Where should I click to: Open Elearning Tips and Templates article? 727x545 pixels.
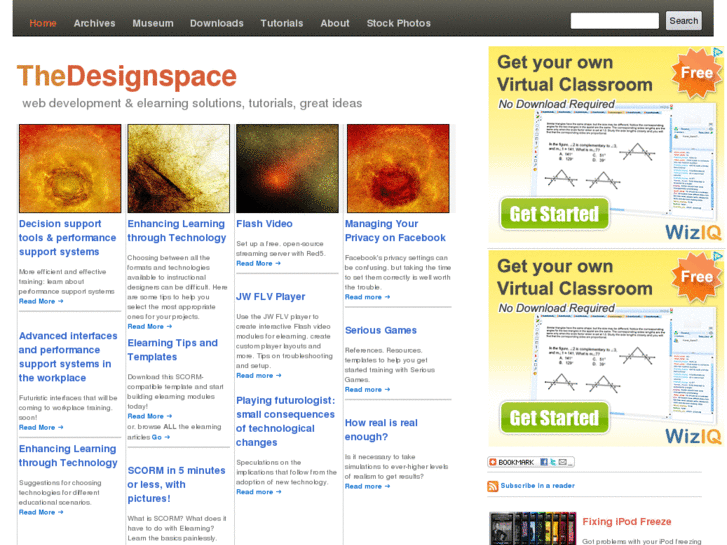pos(172,350)
